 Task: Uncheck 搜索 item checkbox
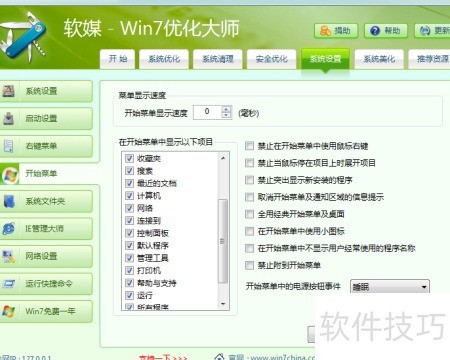129,171
